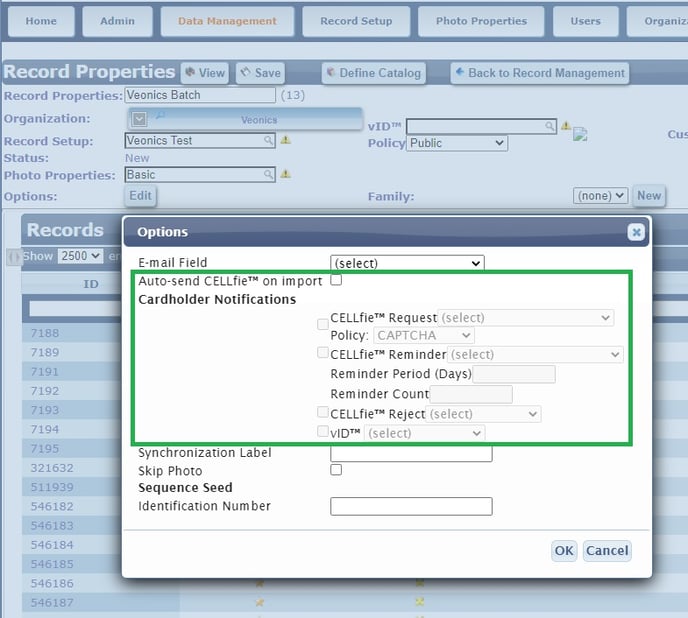Select the Data Management tab
This screenshot has width=688, height=618.
pyautogui.click(x=227, y=21)
